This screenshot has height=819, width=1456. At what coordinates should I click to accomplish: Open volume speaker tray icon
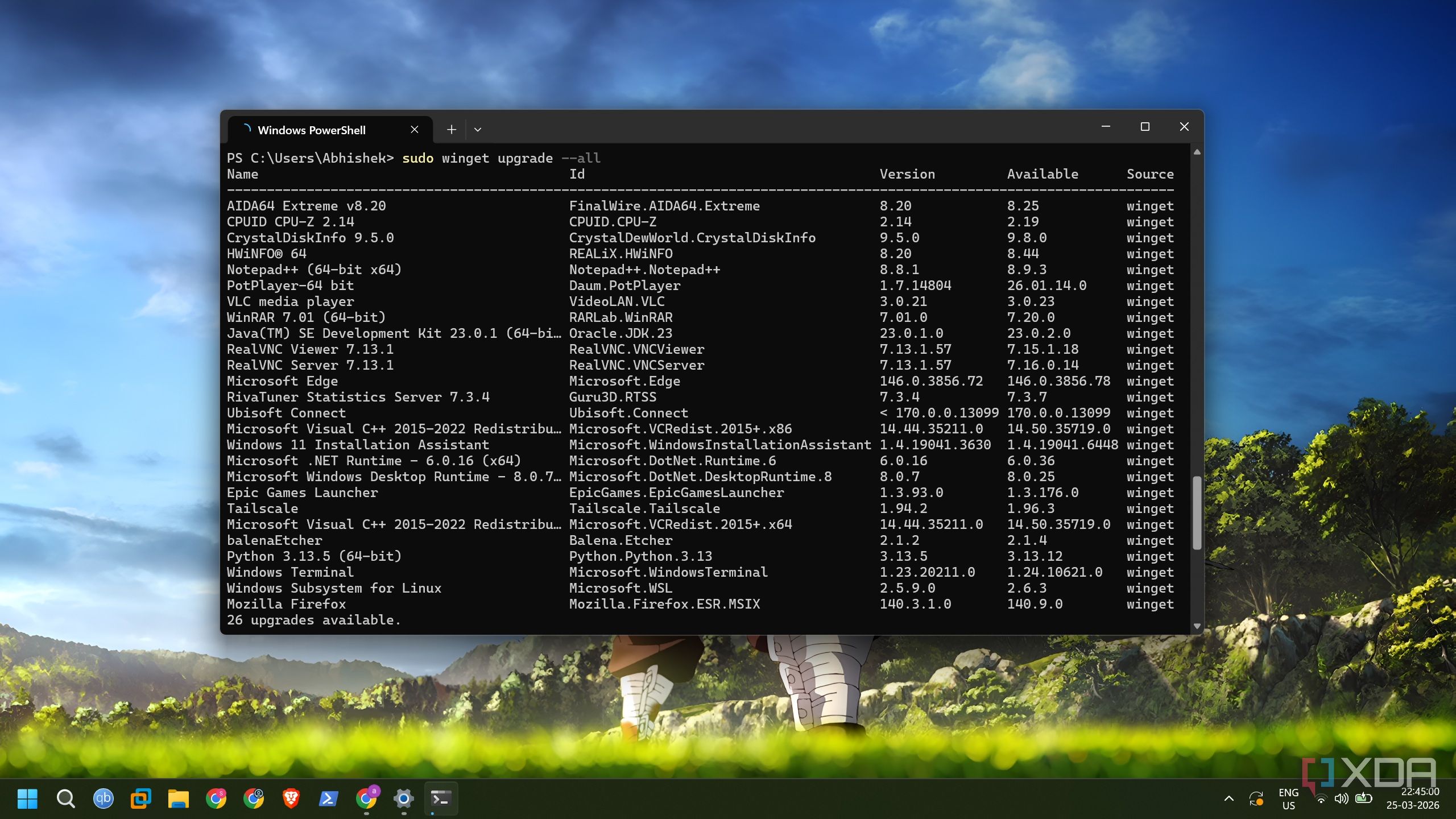pyautogui.click(x=1342, y=799)
